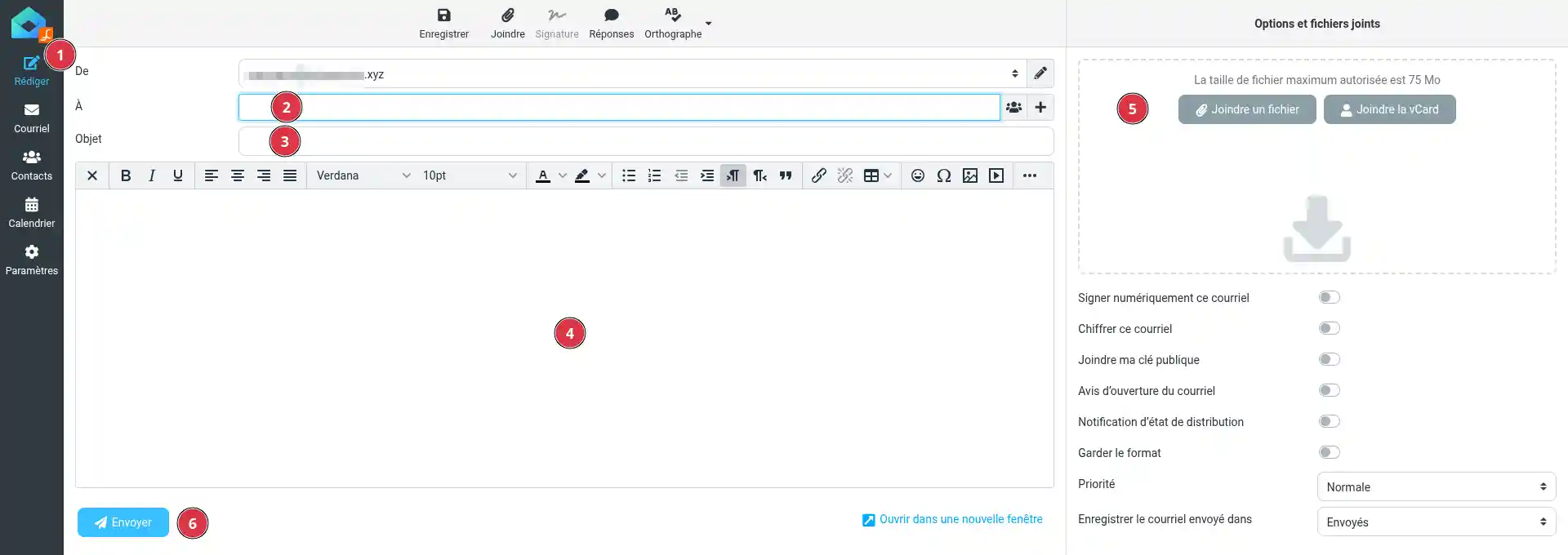The height and width of the screenshot is (555, 1568).
Task: Enable Garder le format switch
Action: tap(1330, 452)
